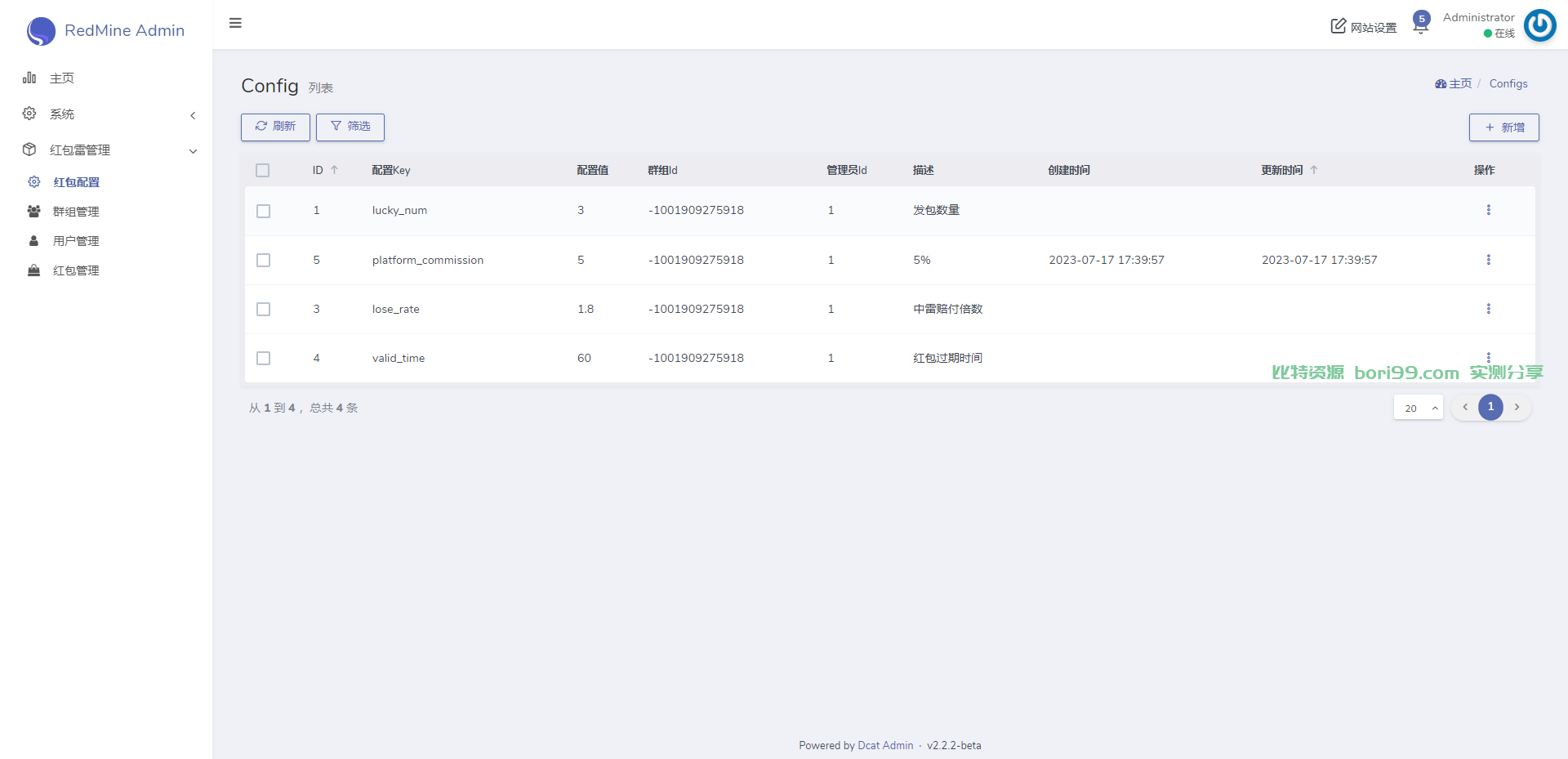Open actions menu for valid_time row
The height and width of the screenshot is (759, 1568).
click(x=1488, y=357)
